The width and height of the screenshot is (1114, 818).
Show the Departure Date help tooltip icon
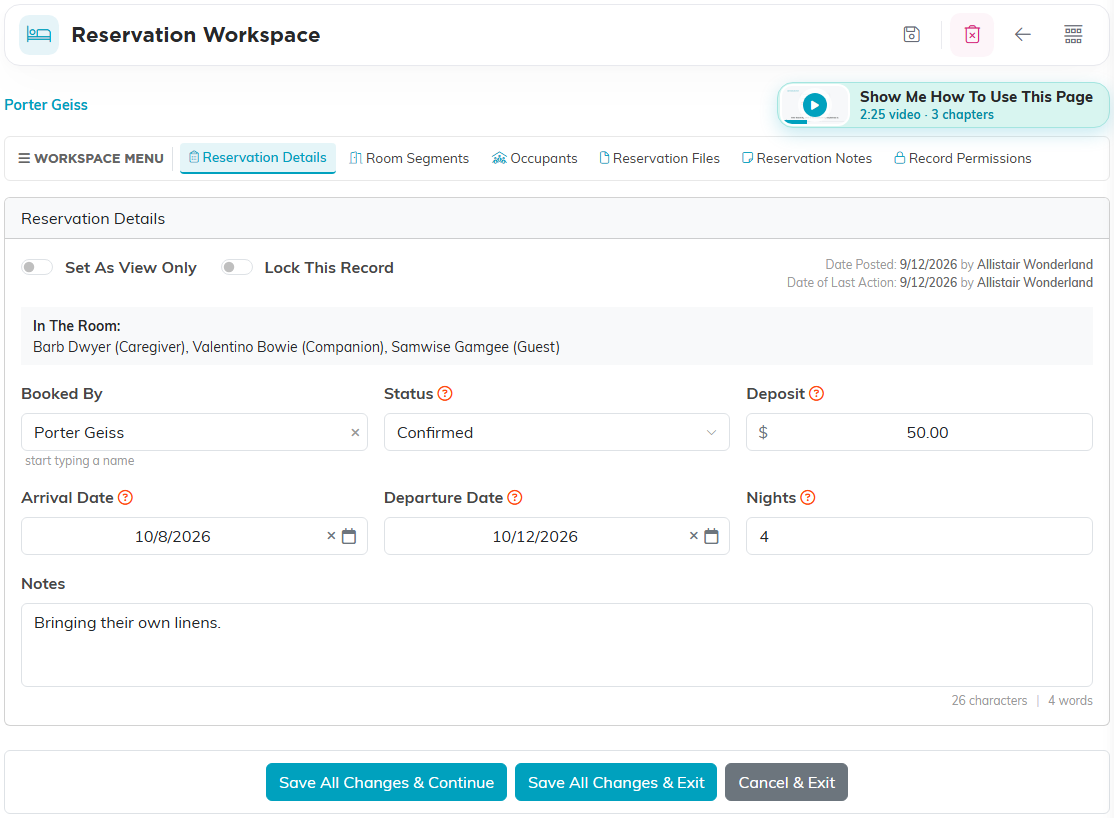coord(515,497)
